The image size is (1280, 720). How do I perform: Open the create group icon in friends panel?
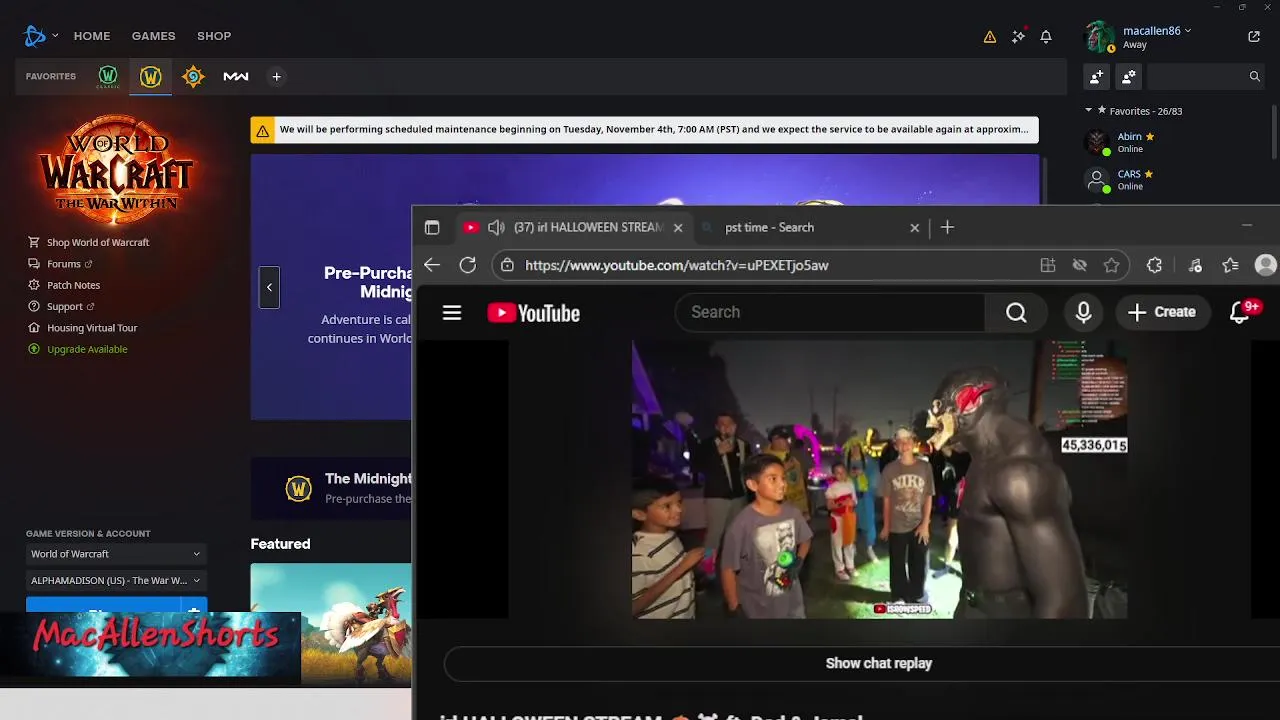coord(1129,76)
